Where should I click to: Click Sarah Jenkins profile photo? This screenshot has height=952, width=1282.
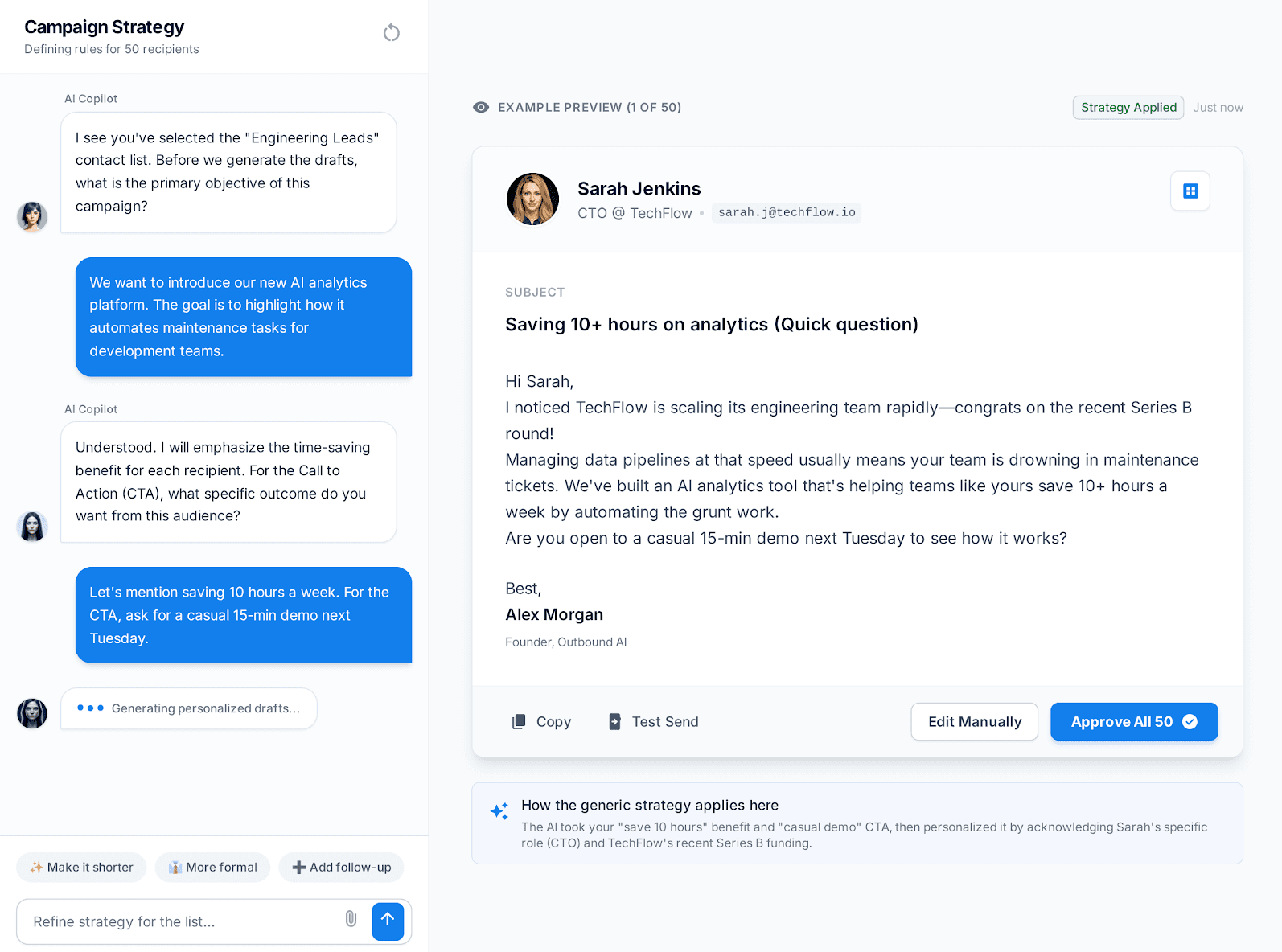(x=532, y=199)
